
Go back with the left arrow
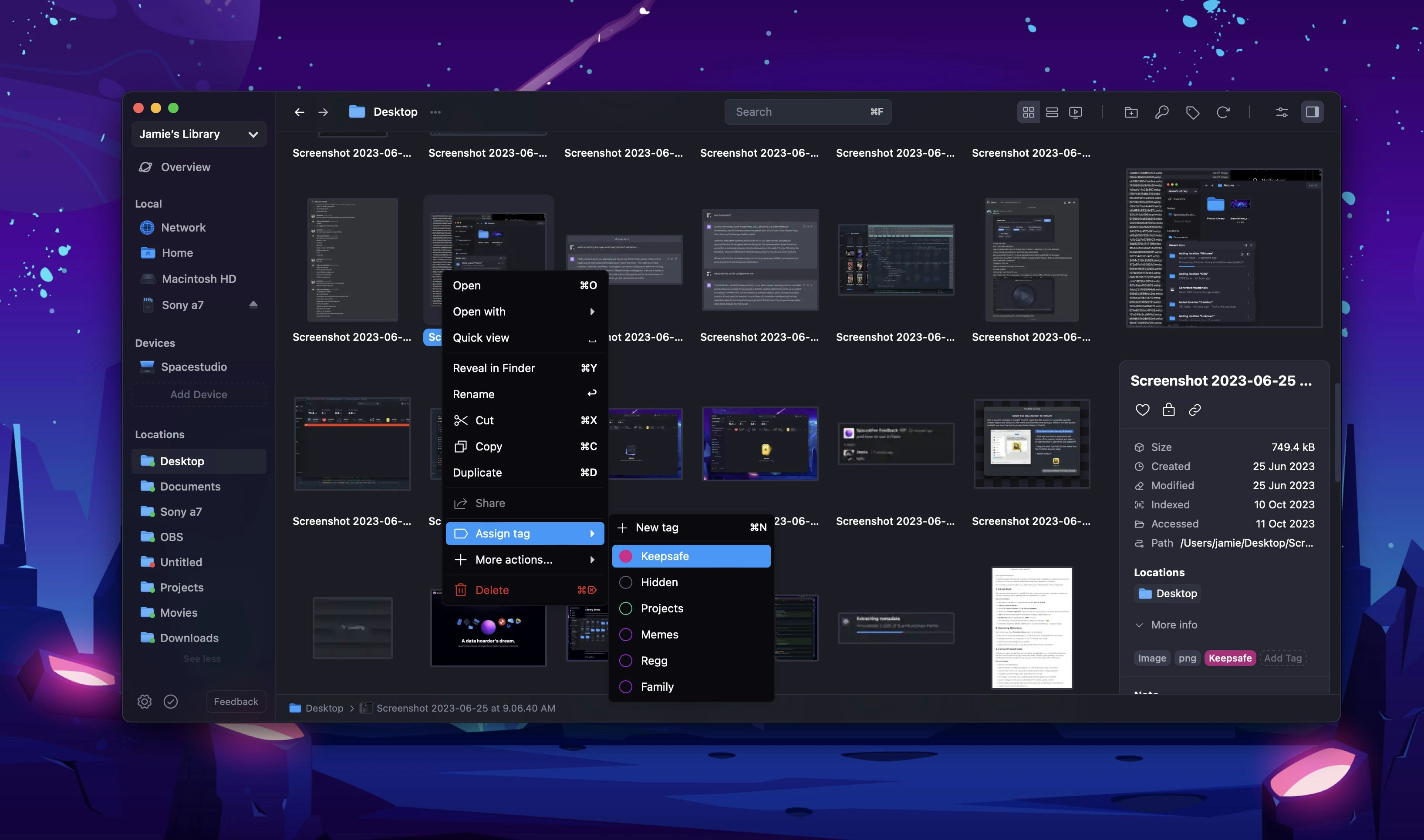300,112
